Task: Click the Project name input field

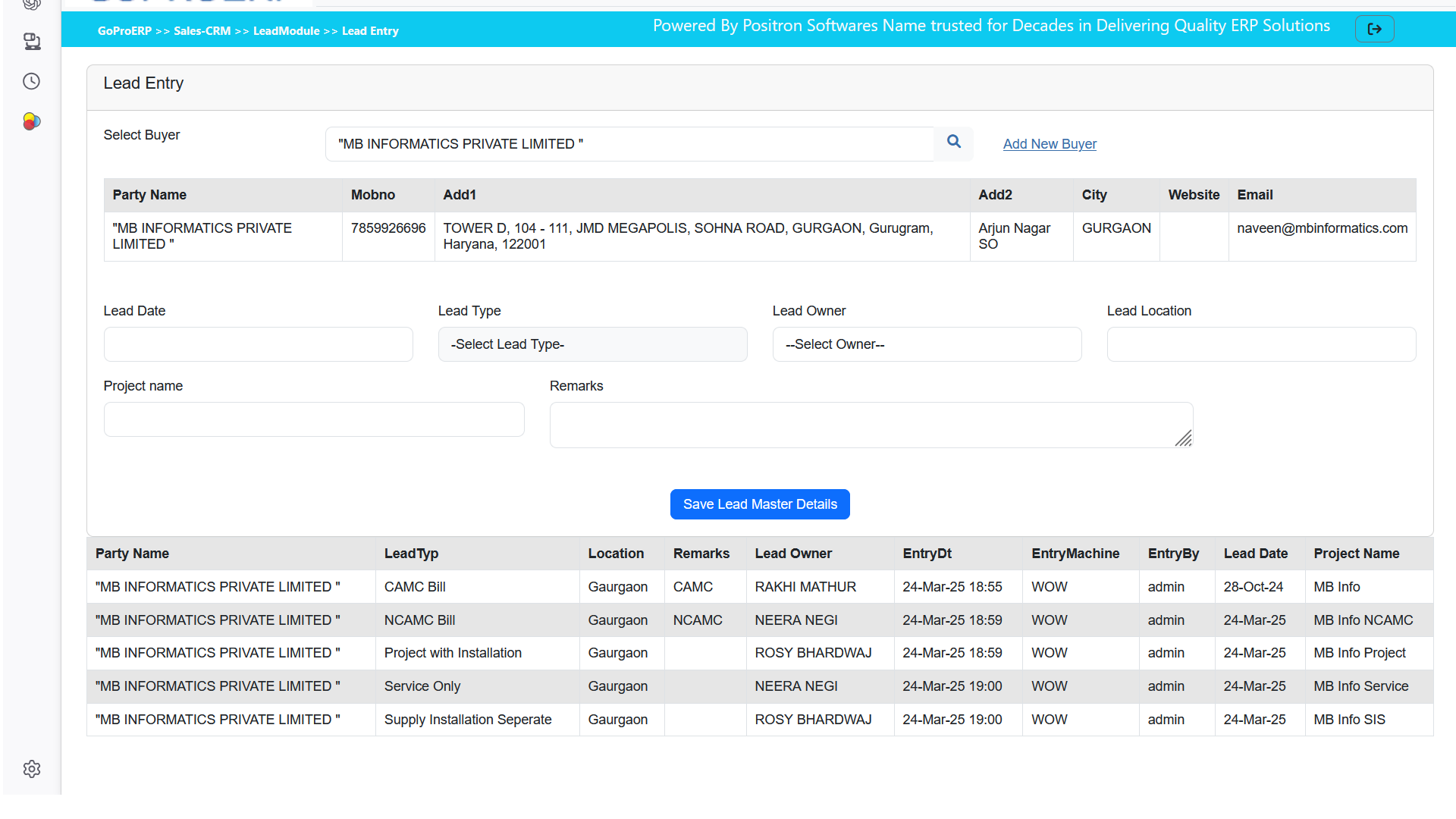Action: point(314,419)
